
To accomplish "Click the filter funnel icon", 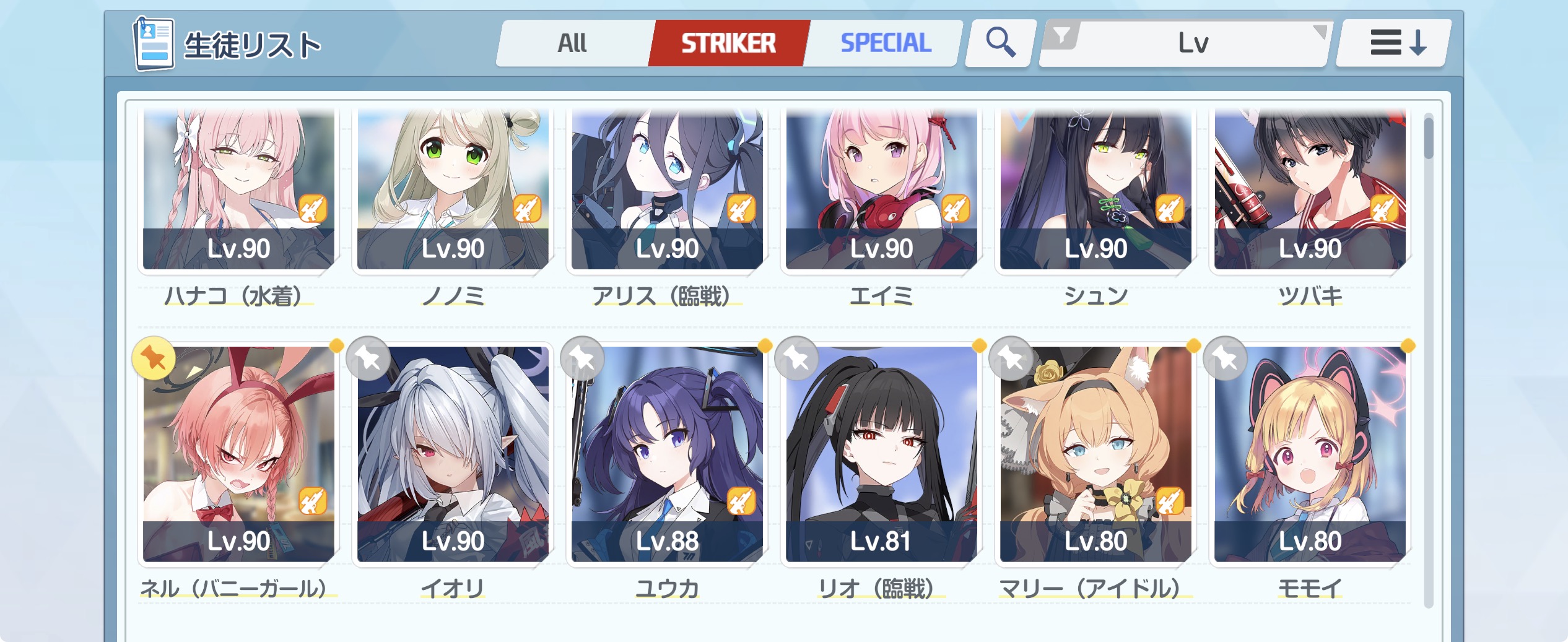I will click(1061, 36).
